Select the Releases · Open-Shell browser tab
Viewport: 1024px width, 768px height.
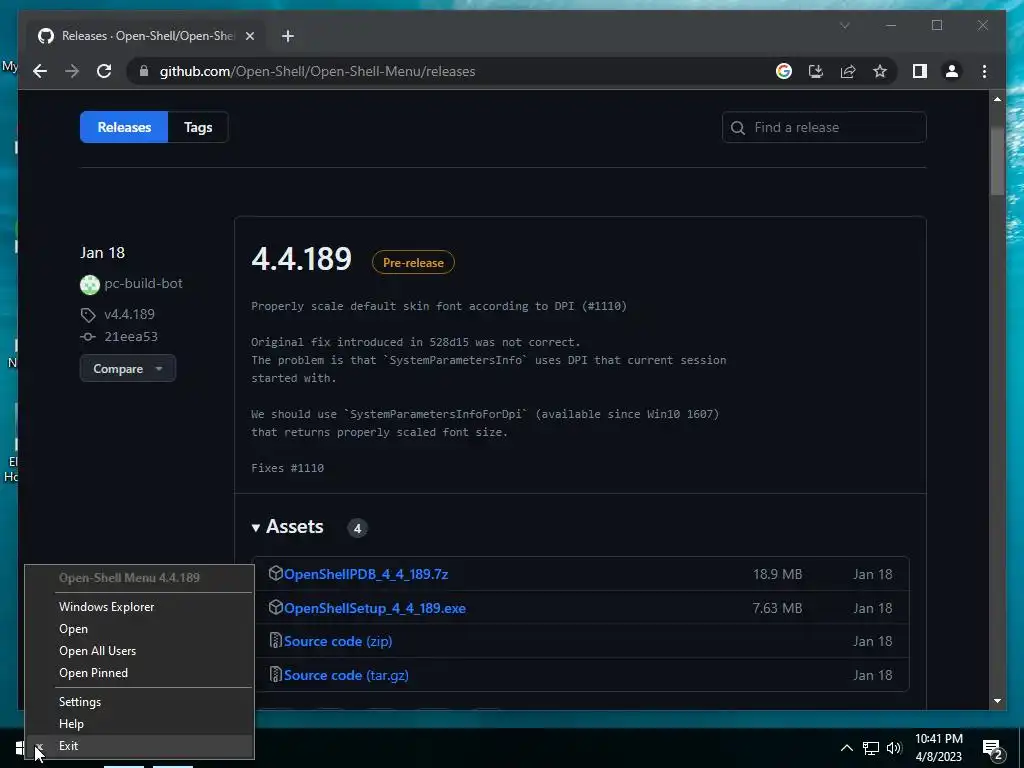(146, 36)
